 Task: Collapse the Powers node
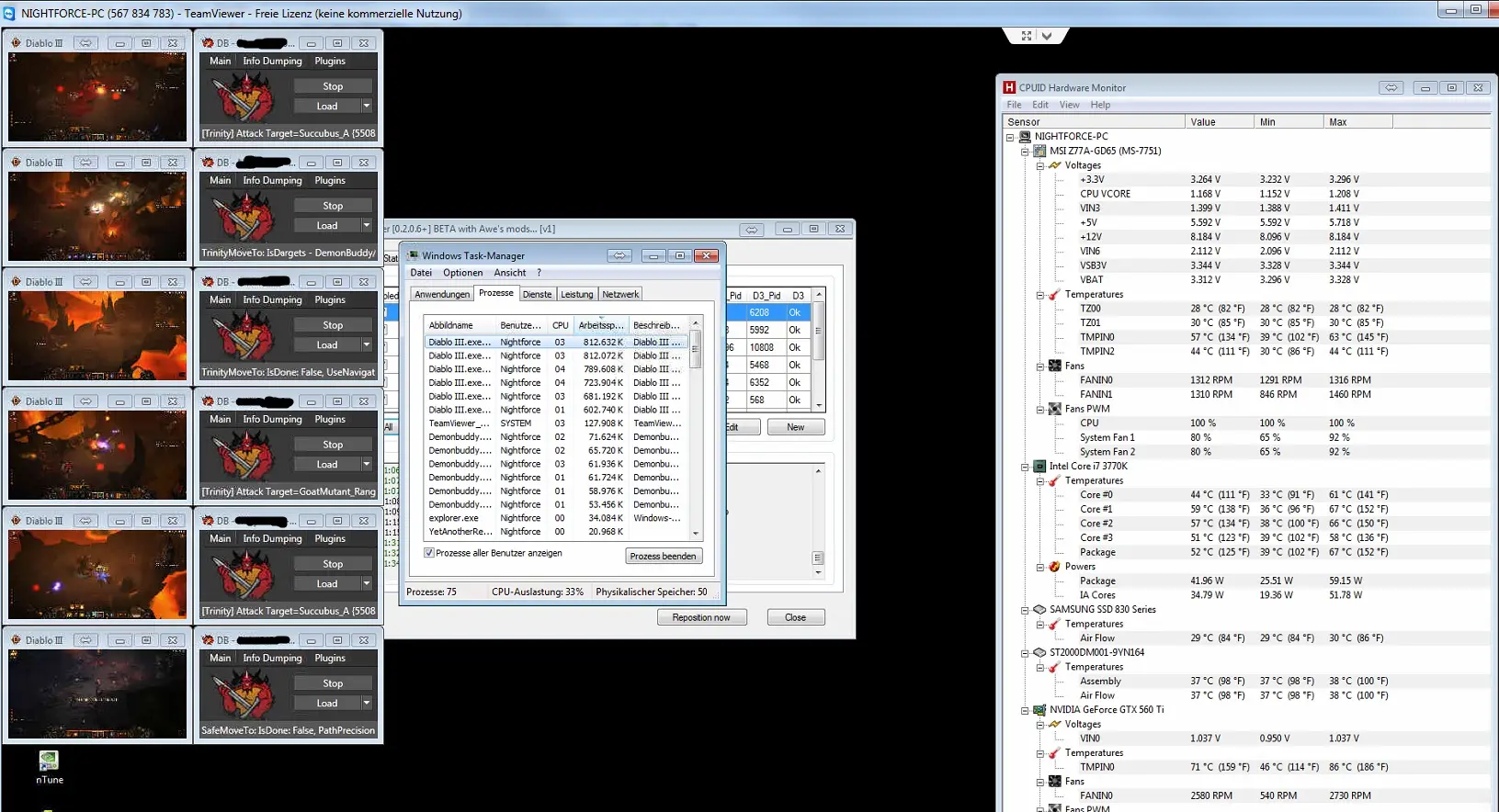tap(1040, 567)
